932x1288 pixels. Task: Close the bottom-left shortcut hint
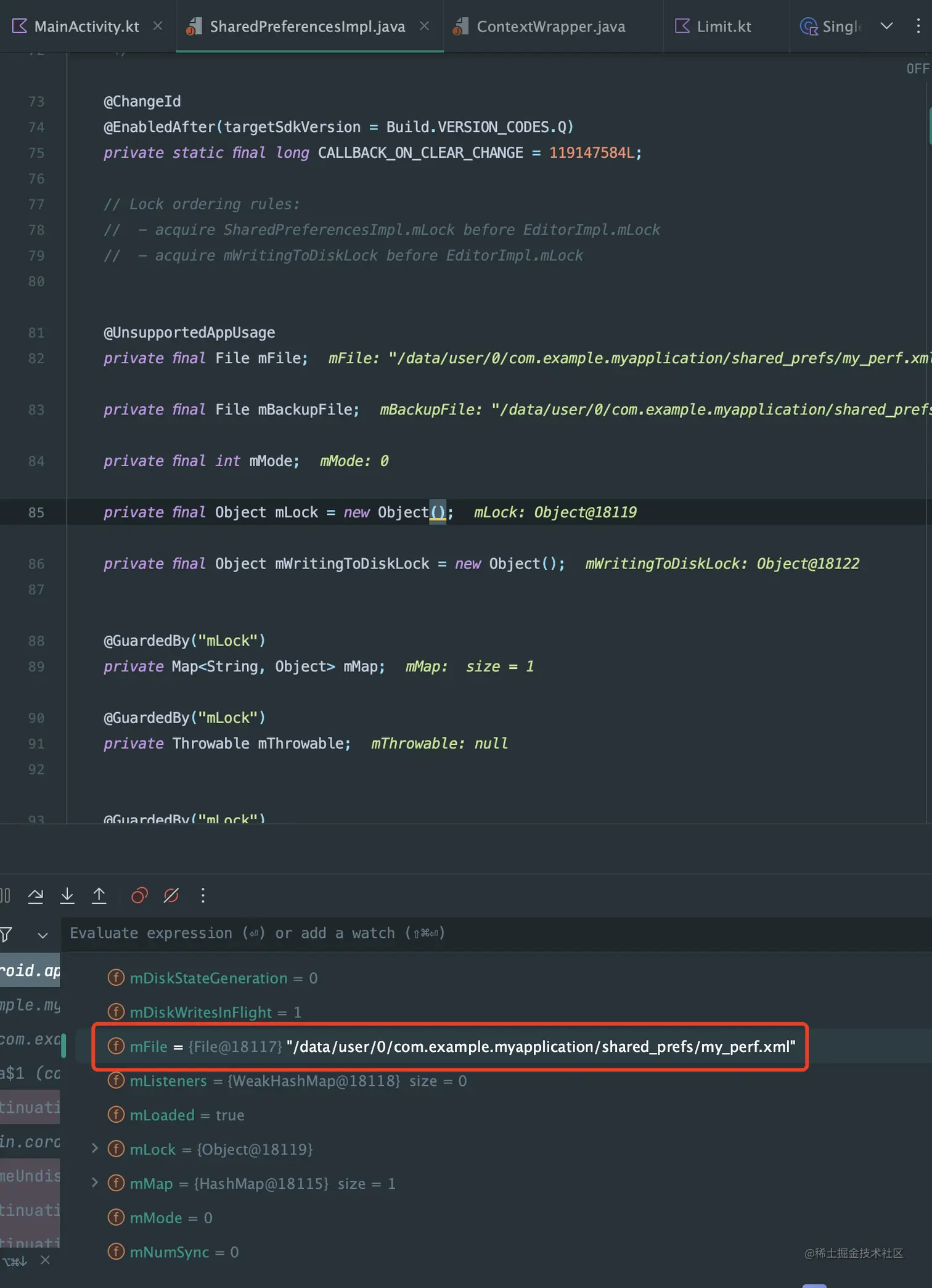pyautogui.click(x=45, y=1260)
